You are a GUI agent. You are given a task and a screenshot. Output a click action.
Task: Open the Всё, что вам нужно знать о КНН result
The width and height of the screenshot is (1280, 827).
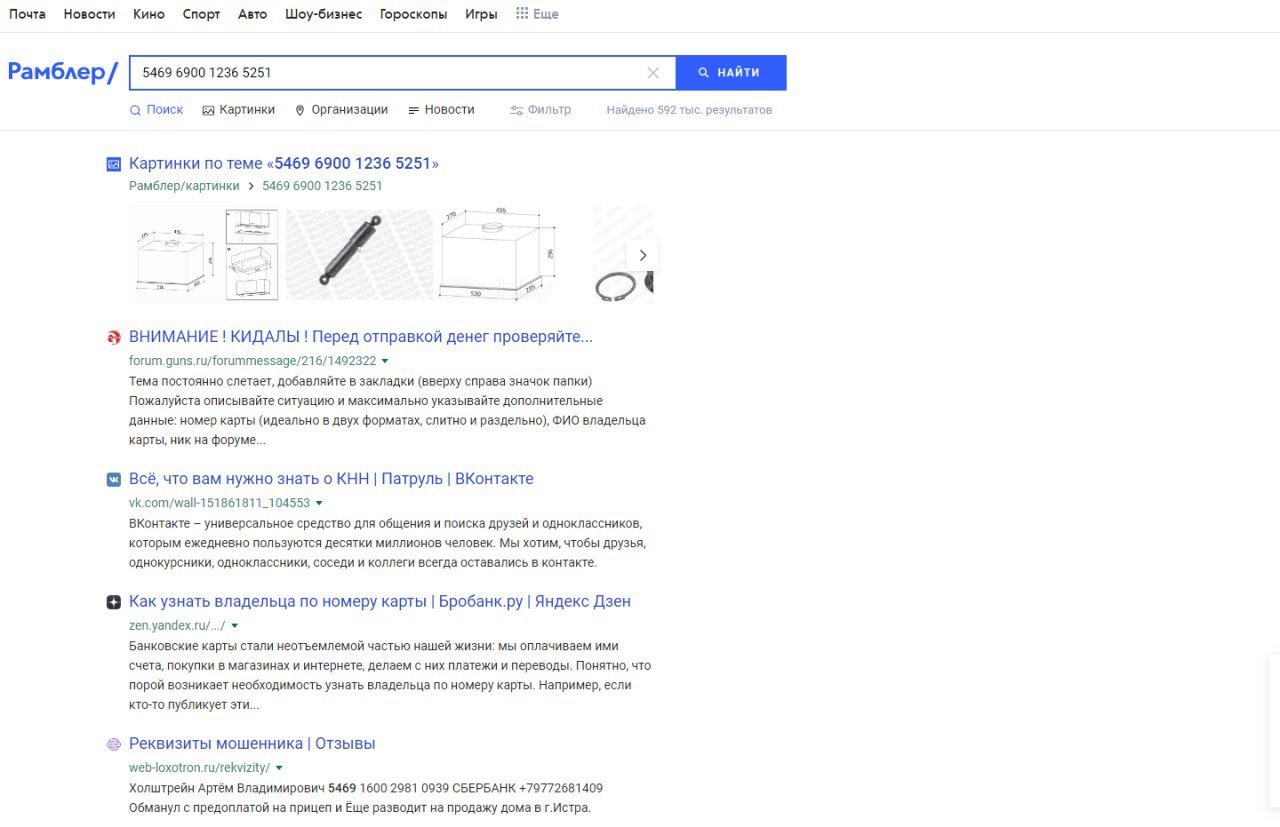point(331,479)
